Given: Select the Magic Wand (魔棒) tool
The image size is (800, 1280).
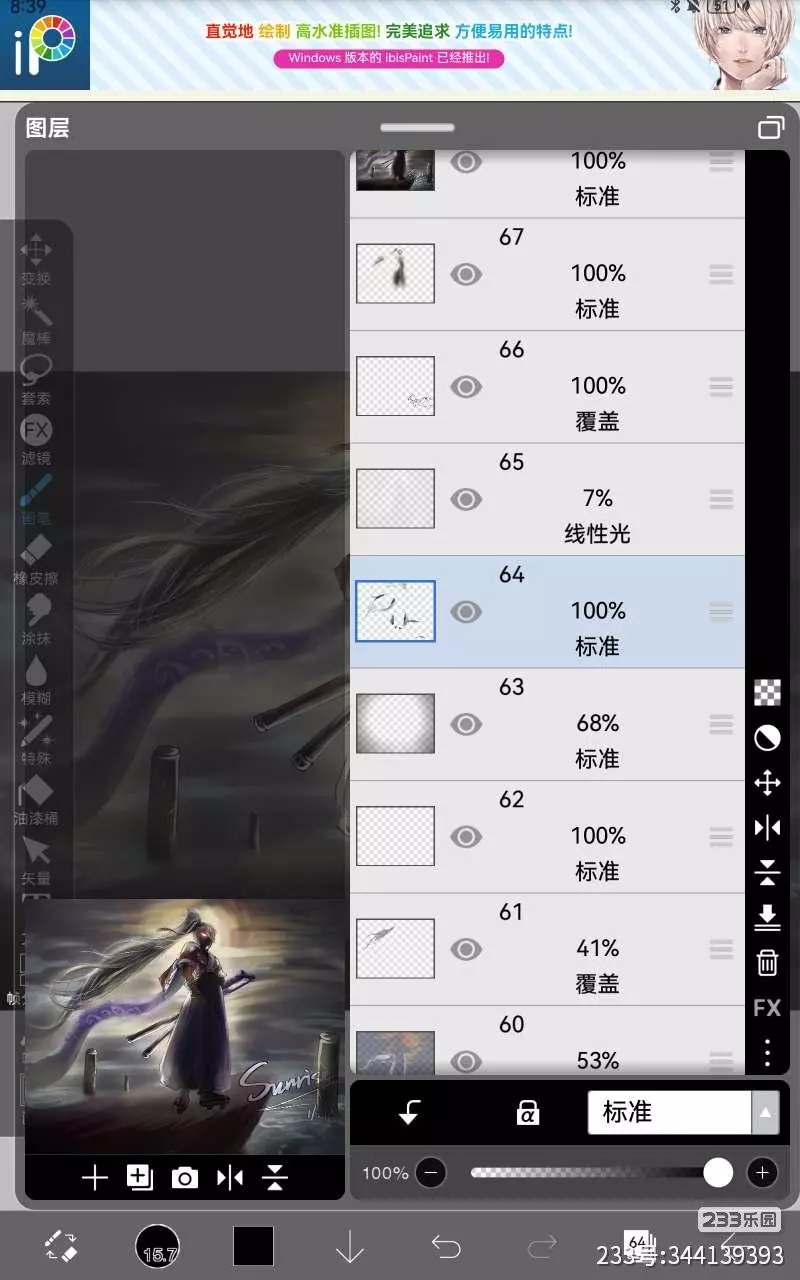Looking at the screenshot, I should click(x=36, y=318).
